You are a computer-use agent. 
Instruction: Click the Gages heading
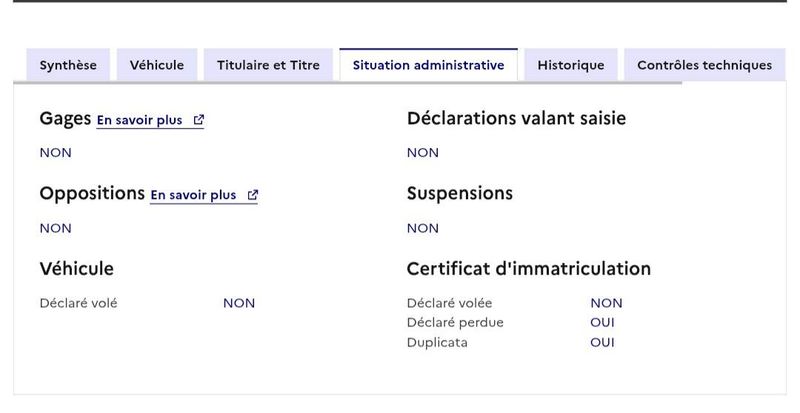coord(65,118)
